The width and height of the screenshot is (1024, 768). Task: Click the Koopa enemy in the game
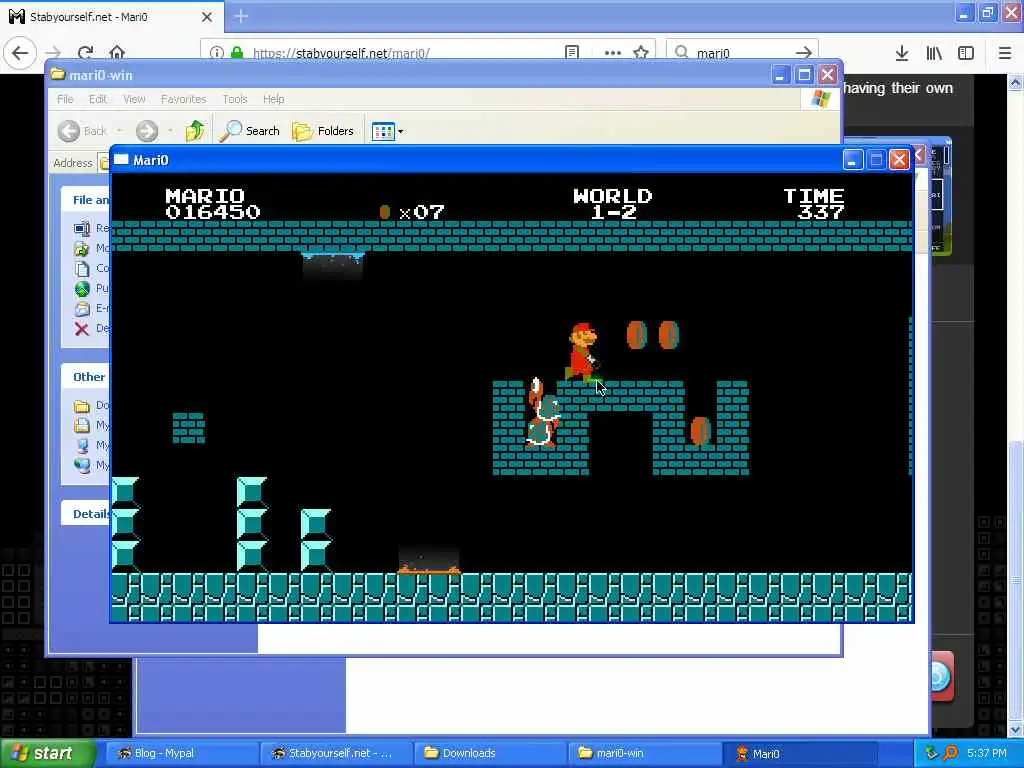pos(543,414)
